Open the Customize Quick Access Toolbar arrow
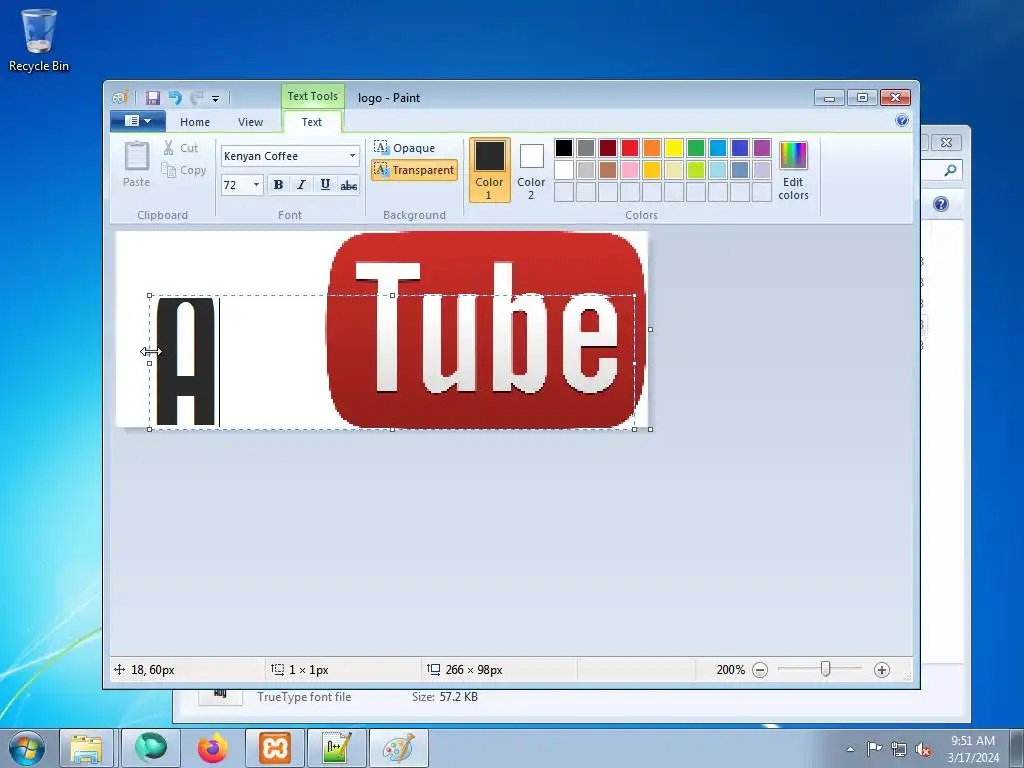The width and height of the screenshot is (1024, 768). (x=216, y=99)
